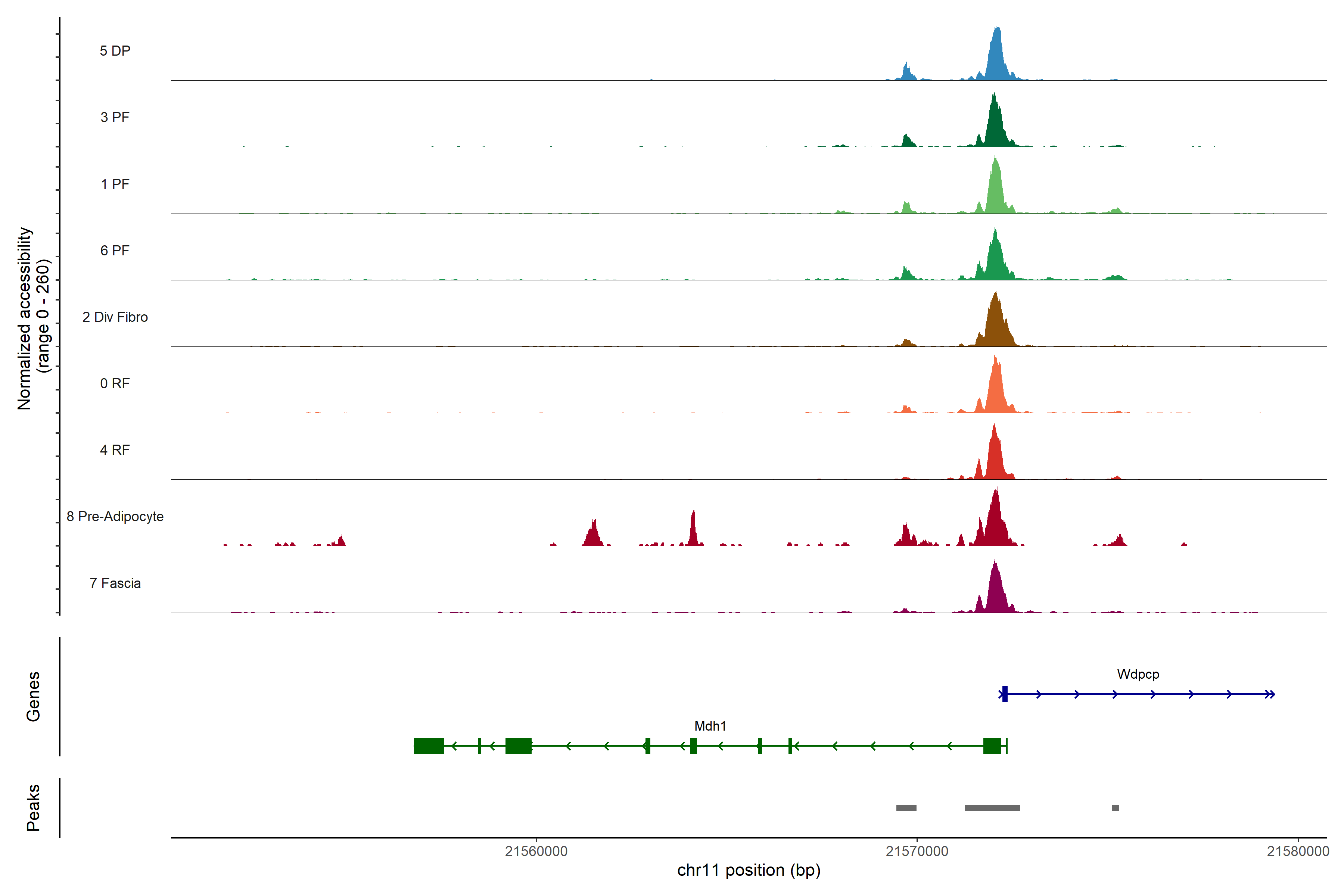Click the leftmost gray peak bar

906,808
